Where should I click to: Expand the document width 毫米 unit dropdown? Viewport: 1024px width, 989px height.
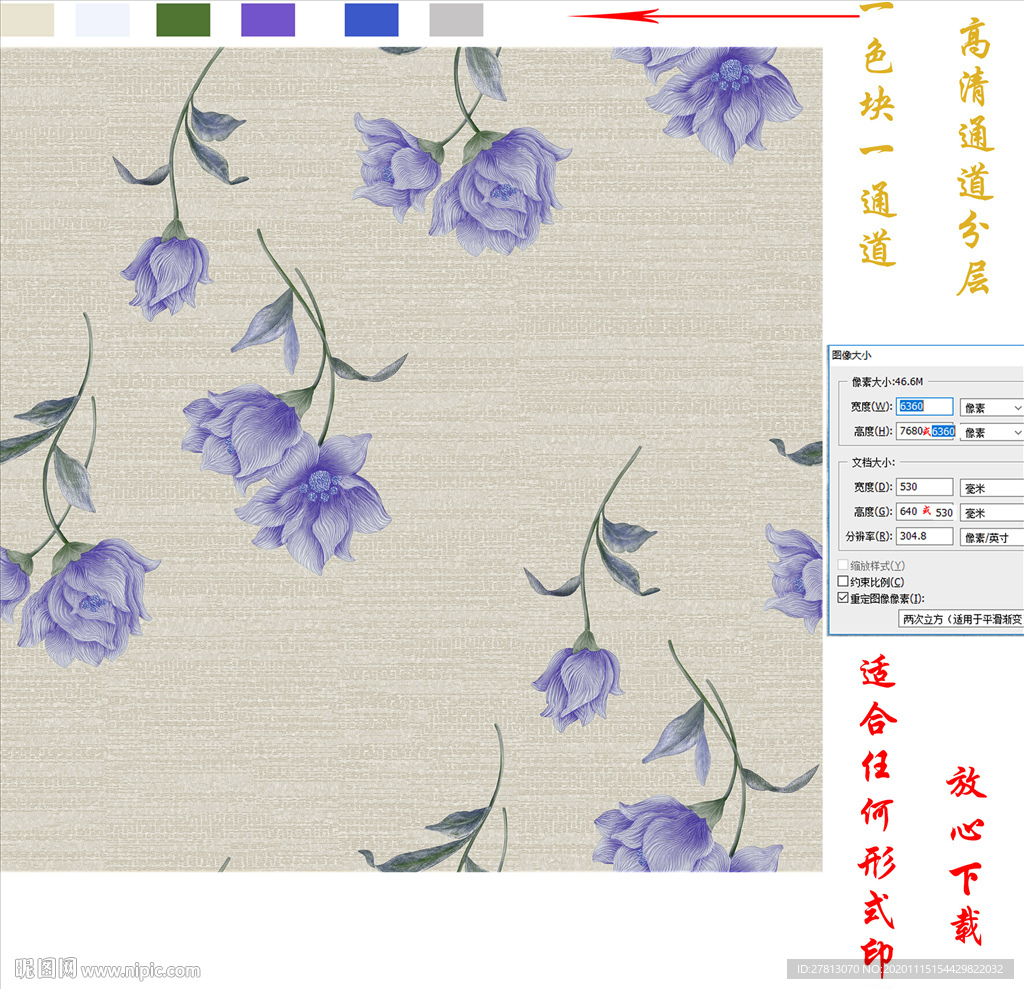991,488
